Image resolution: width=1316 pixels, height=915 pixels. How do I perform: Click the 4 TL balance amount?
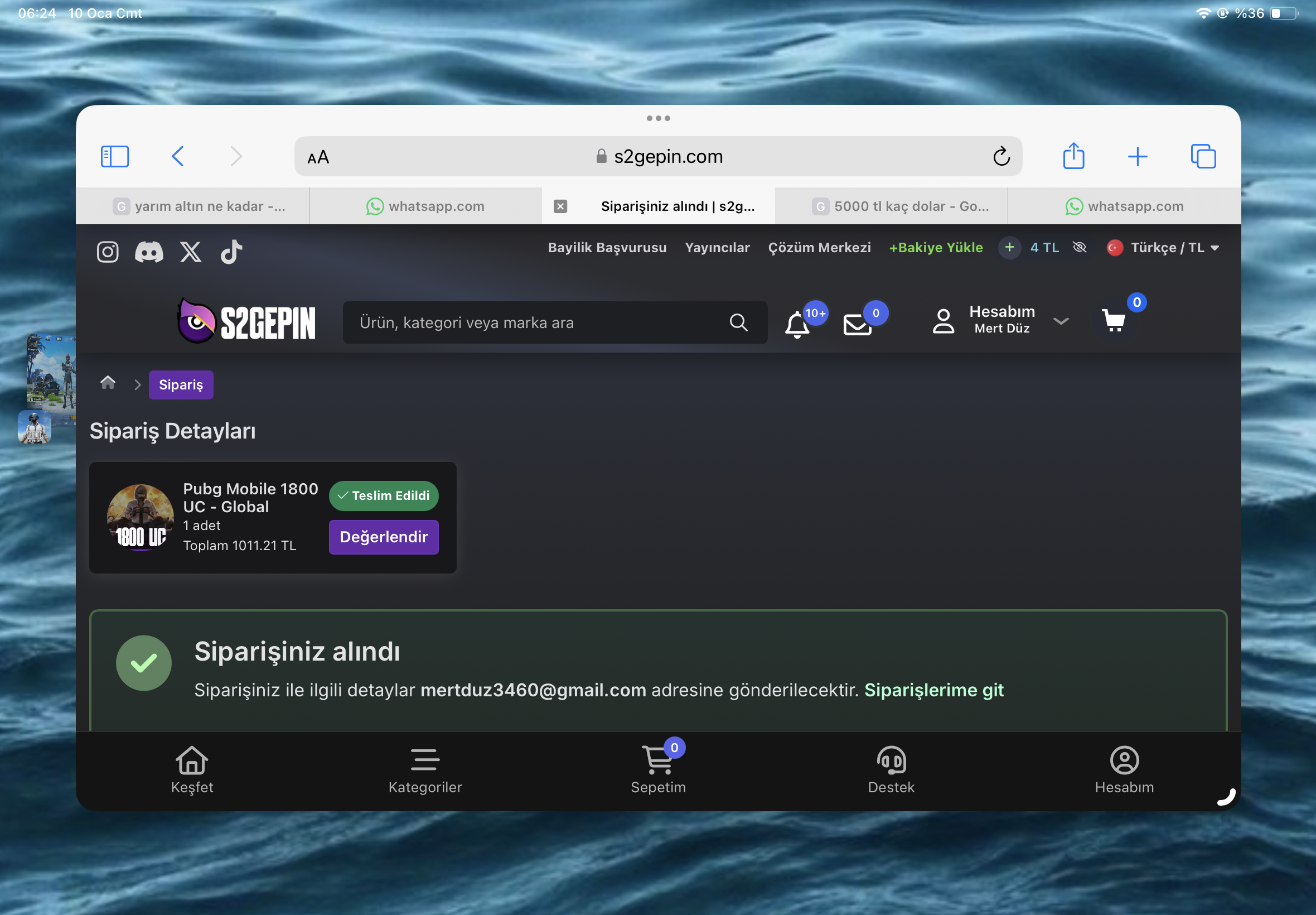[1044, 248]
